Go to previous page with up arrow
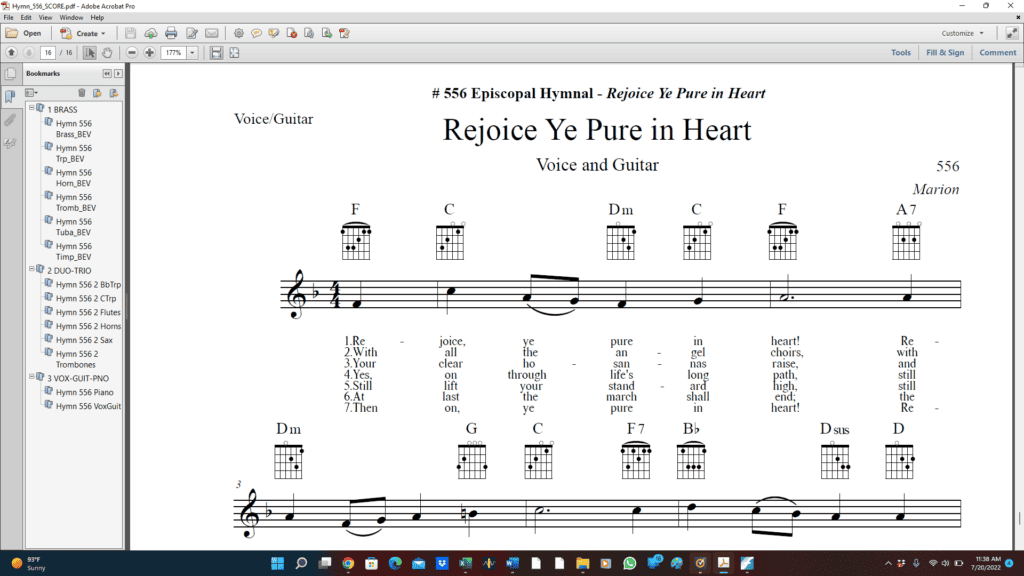The width and height of the screenshot is (1024, 576). (x=11, y=52)
